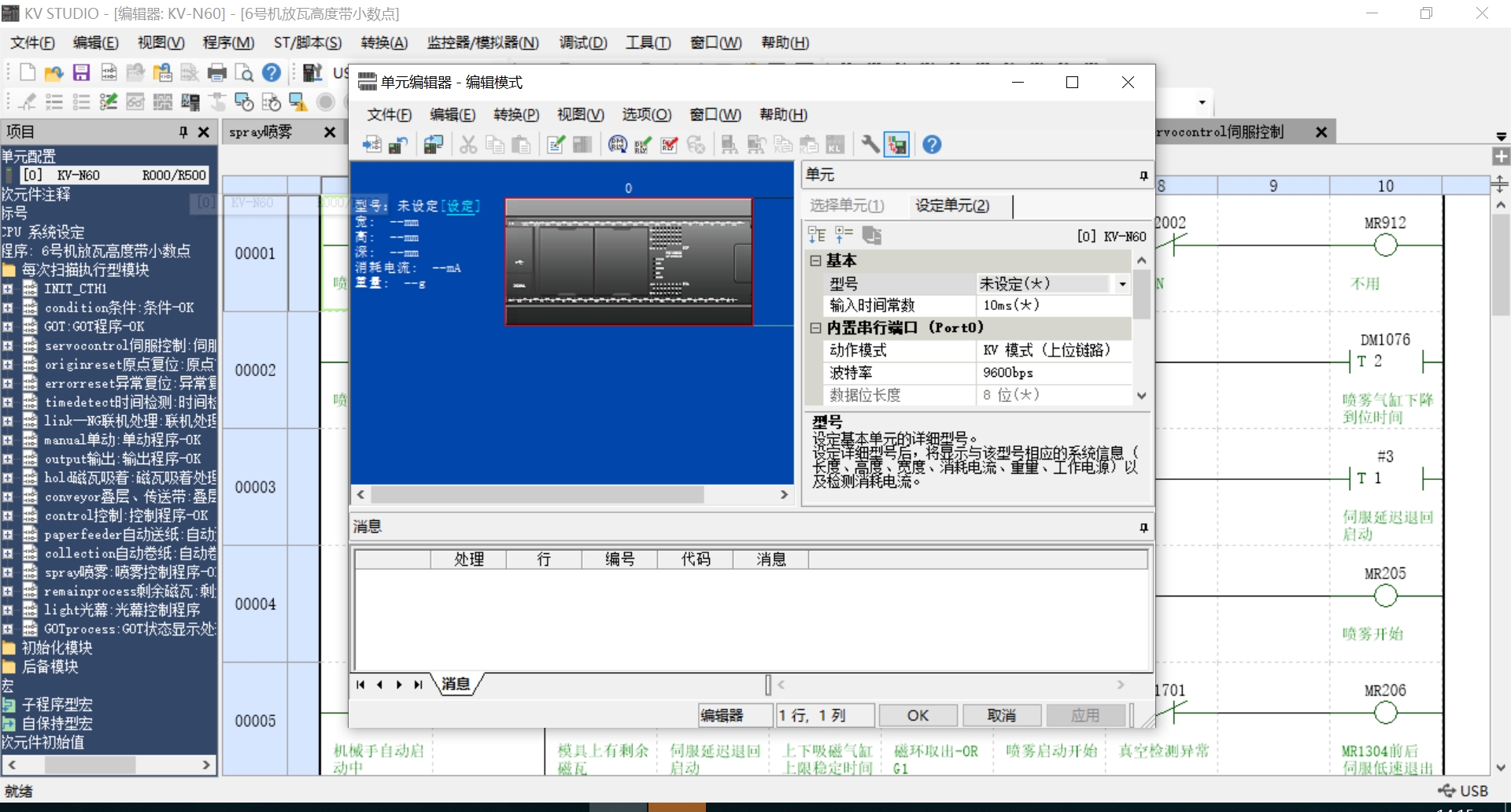1511x812 pixels.
Task: Expand the spray喷雾 tree node
Action: pyautogui.click(x=7, y=572)
